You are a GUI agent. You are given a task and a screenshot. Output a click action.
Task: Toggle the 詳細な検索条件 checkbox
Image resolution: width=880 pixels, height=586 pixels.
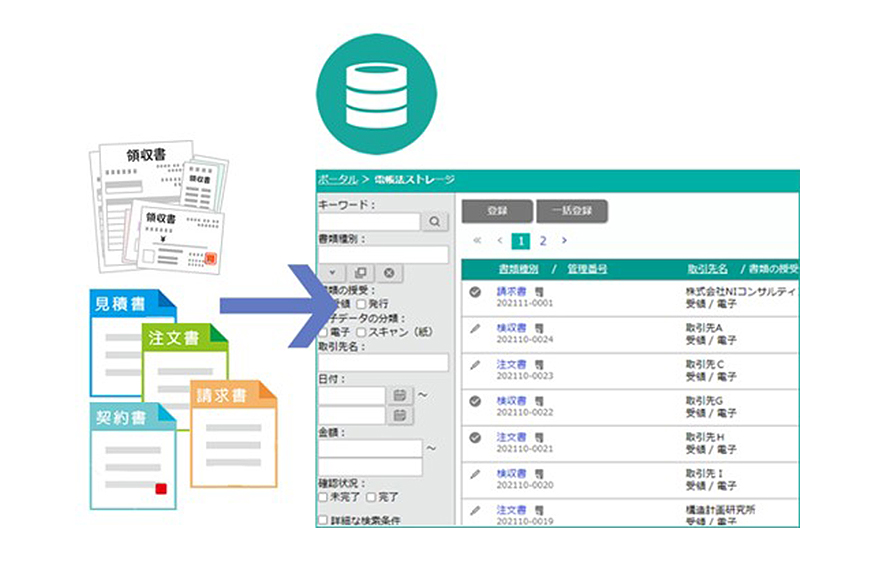pos(322,520)
